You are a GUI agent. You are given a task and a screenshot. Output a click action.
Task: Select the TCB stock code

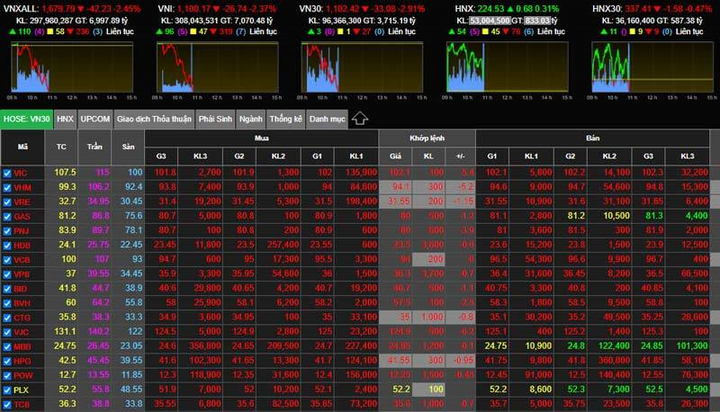pos(22,403)
